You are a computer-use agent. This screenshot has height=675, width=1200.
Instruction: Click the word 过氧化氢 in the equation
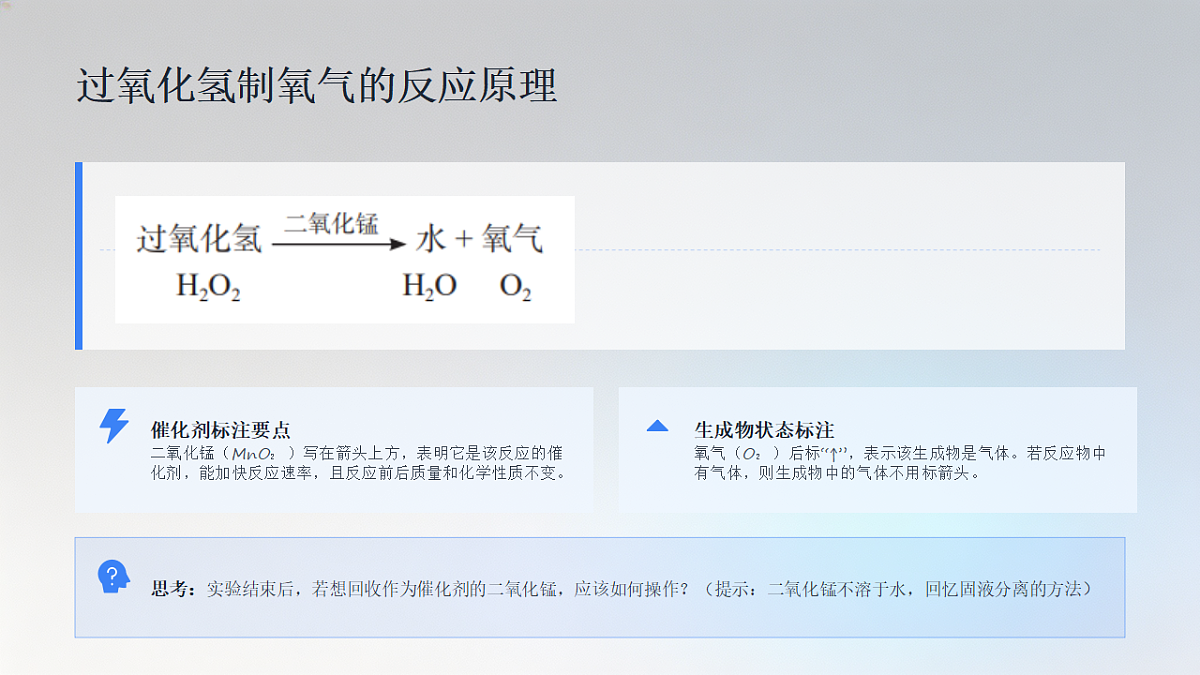pos(199,240)
